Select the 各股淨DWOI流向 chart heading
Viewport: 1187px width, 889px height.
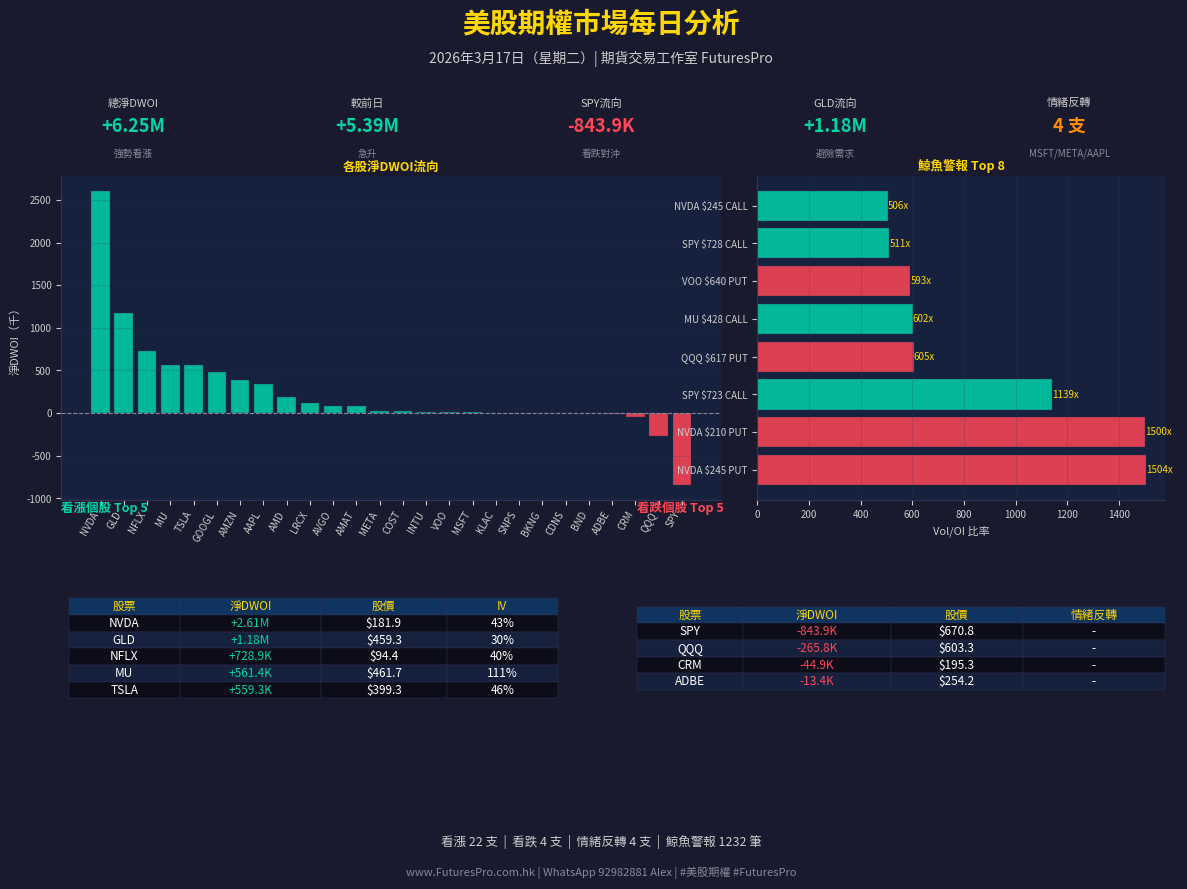pos(391,167)
